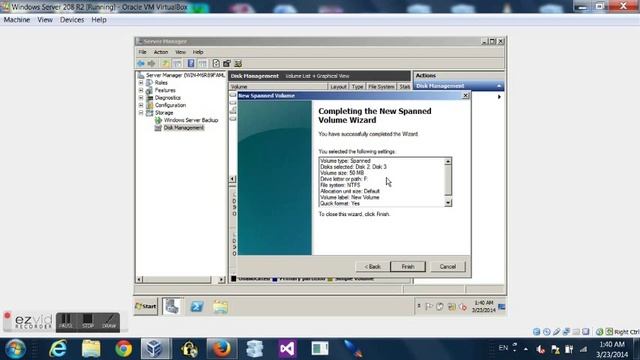
Task: Open the host Windows Start orb
Action: point(16,349)
